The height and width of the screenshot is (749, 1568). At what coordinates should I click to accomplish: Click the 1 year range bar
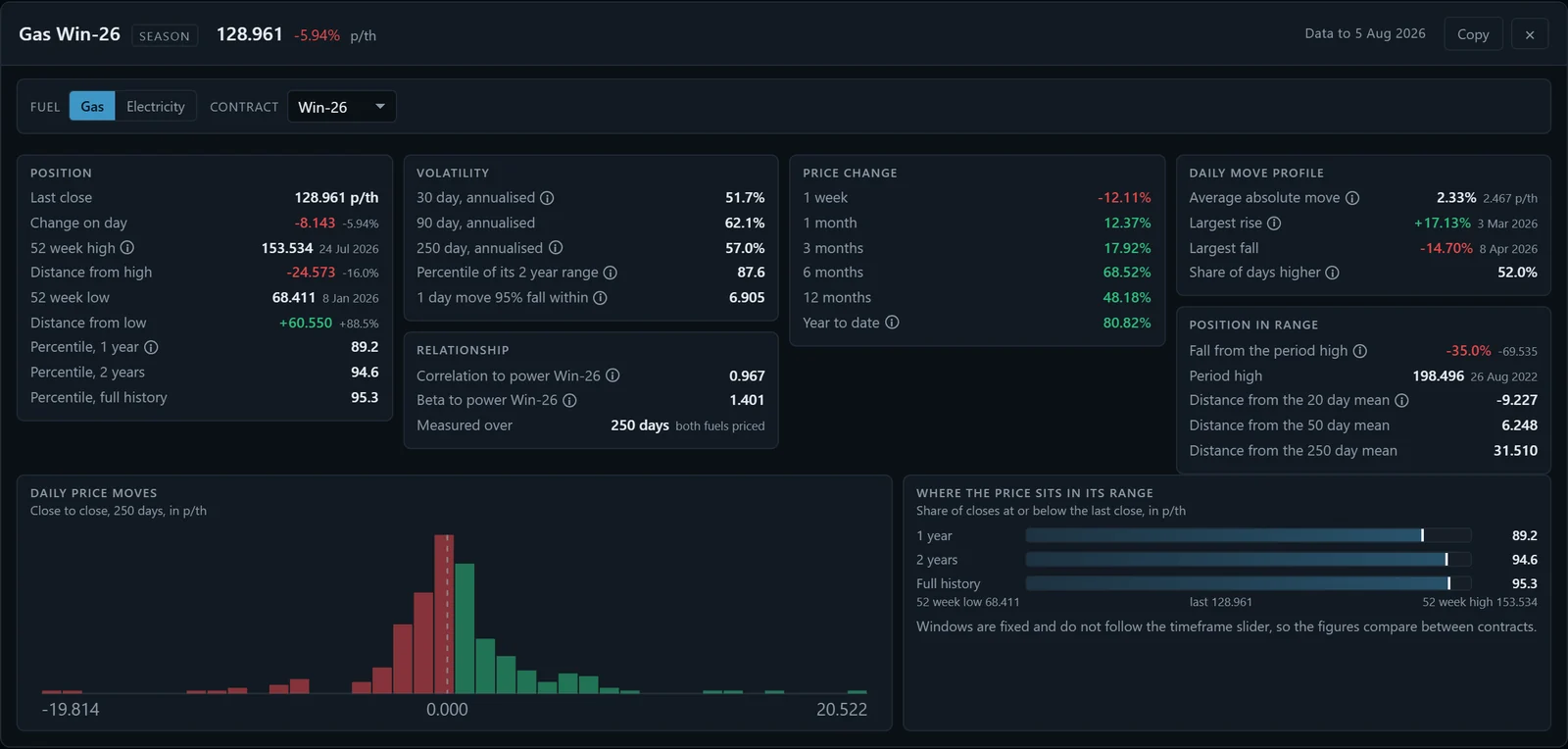point(1249,535)
